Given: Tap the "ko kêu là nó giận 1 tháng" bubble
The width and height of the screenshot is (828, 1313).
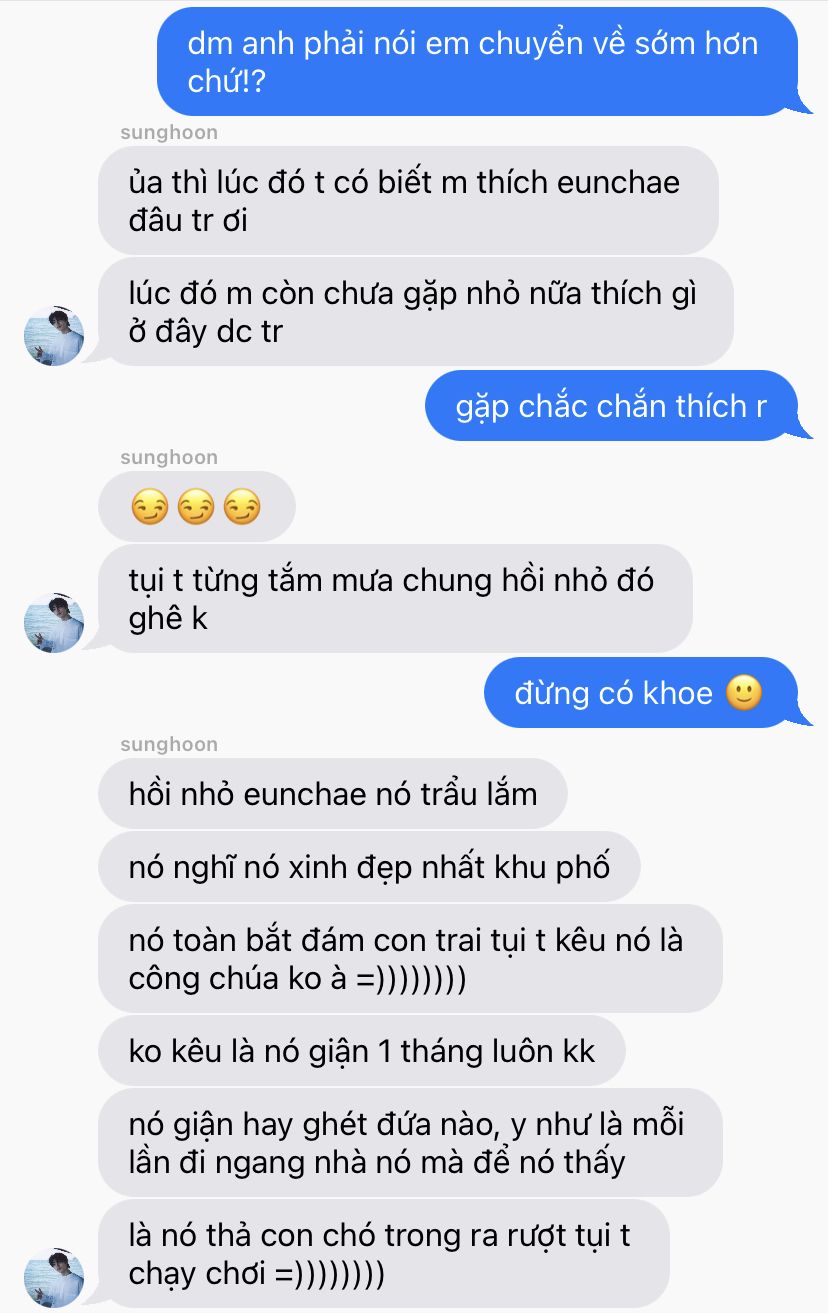Looking at the screenshot, I should (x=362, y=1051).
